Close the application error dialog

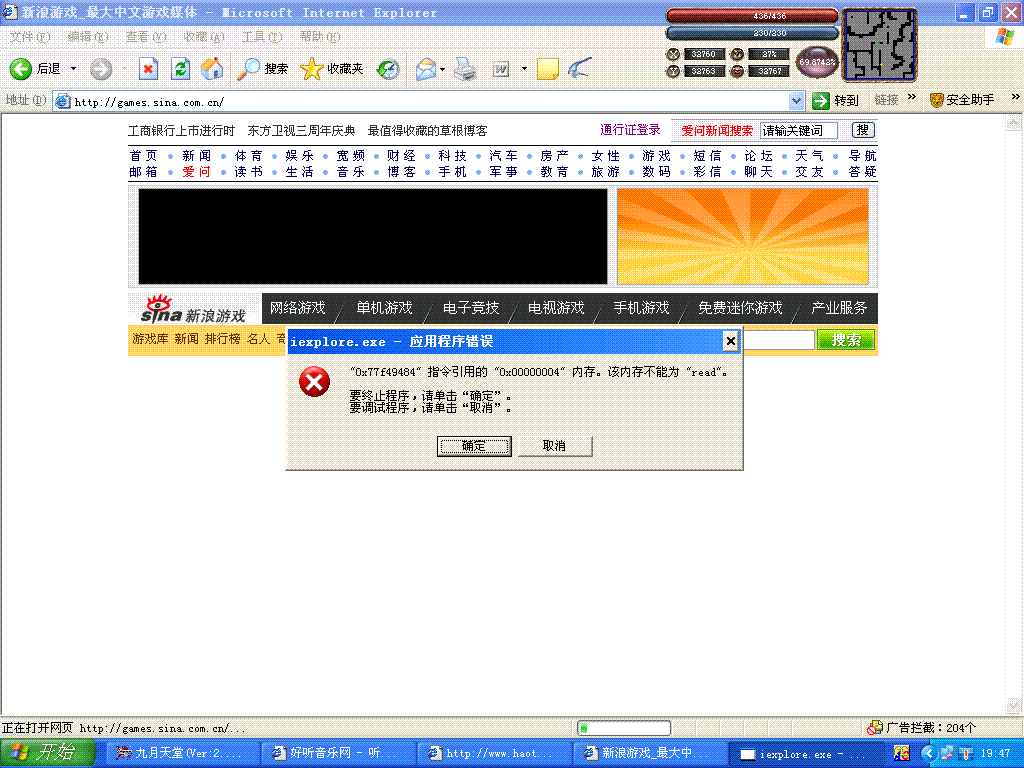point(730,341)
